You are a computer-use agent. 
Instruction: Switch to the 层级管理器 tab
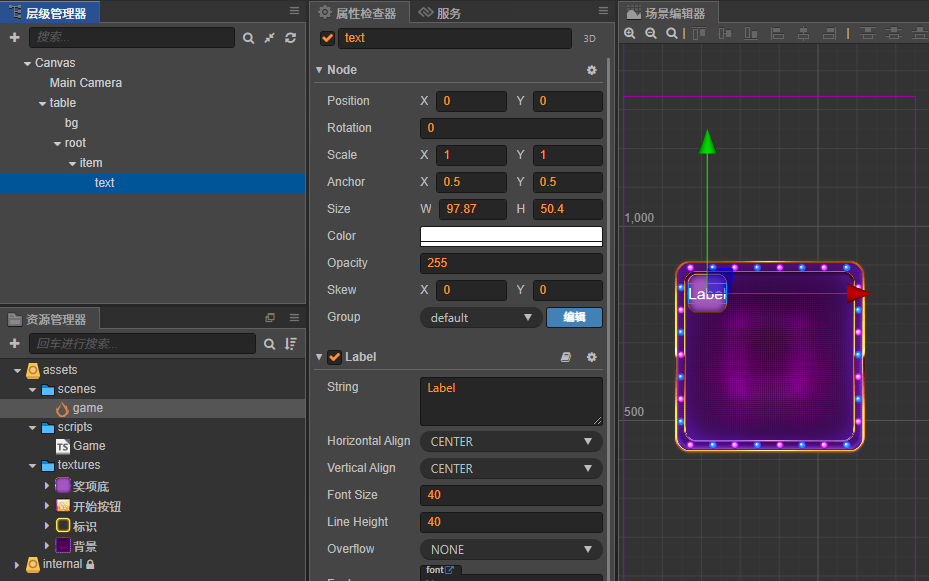point(50,13)
